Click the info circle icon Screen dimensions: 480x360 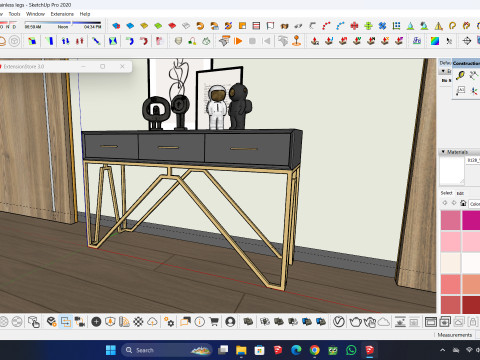pos(200,322)
